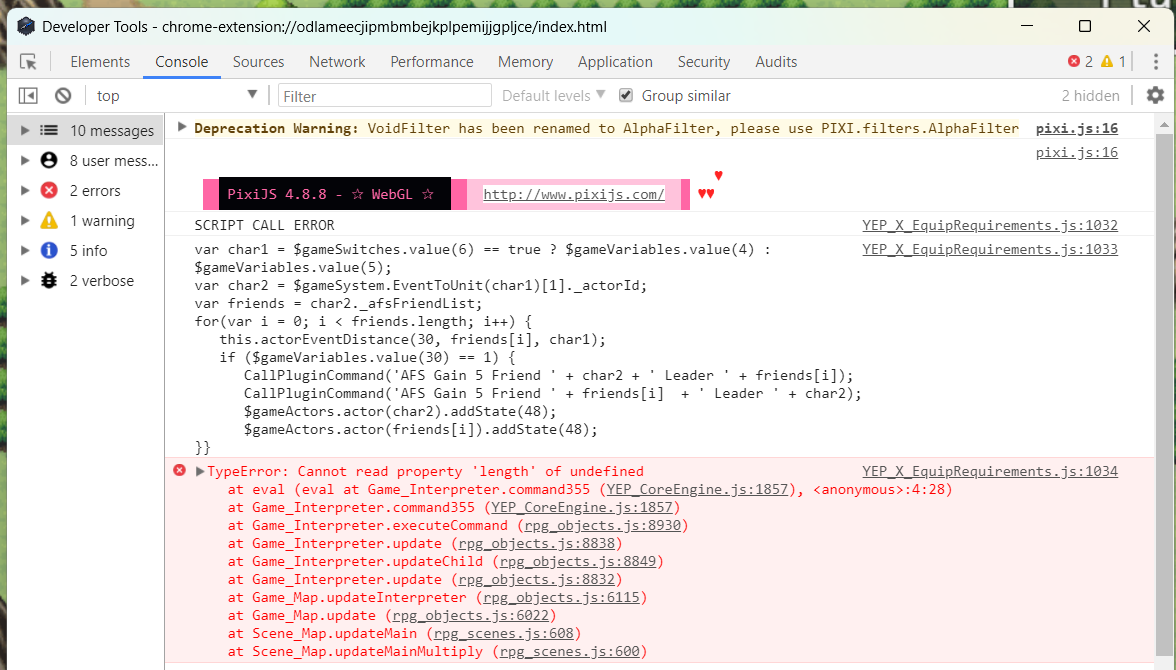Open YEP_X_EquipRequirements.js:1033 source link
This screenshot has width=1176, height=670.
coord(990,249)
